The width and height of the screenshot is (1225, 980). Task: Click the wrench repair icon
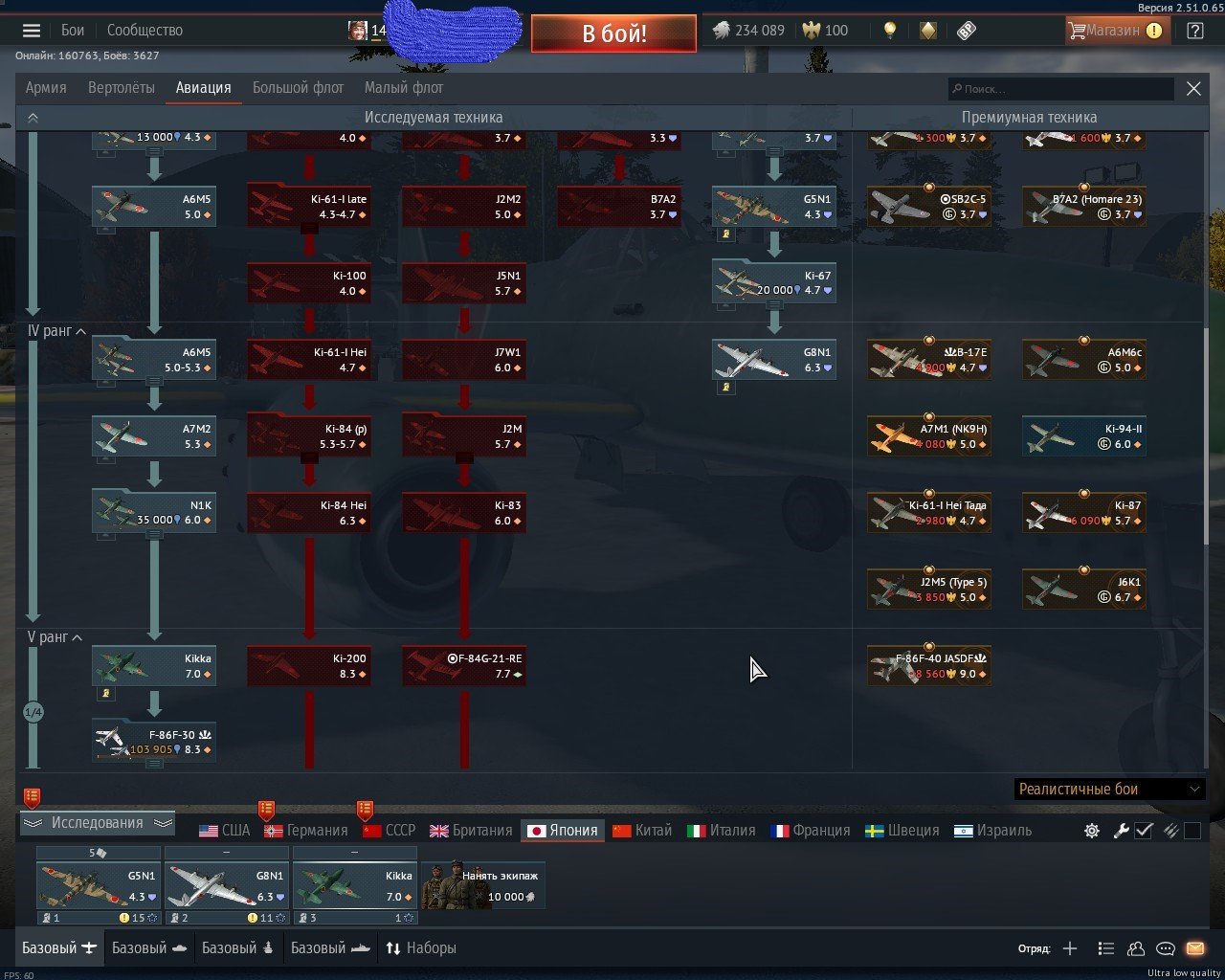(x=1121, y=831)
